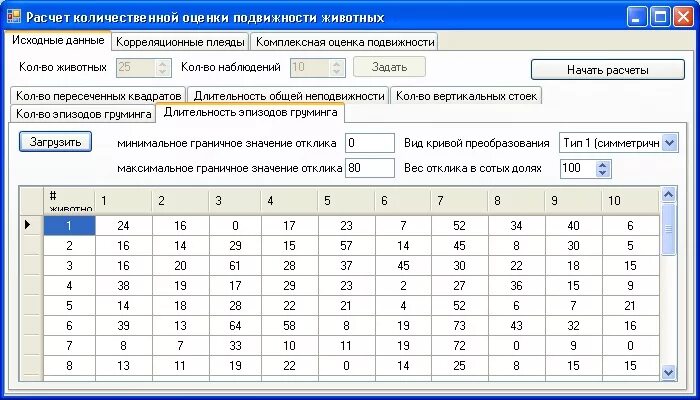The image size is (700, 400).
Task: Click Вес отклика value field showing 100
Action: (578, 168)
